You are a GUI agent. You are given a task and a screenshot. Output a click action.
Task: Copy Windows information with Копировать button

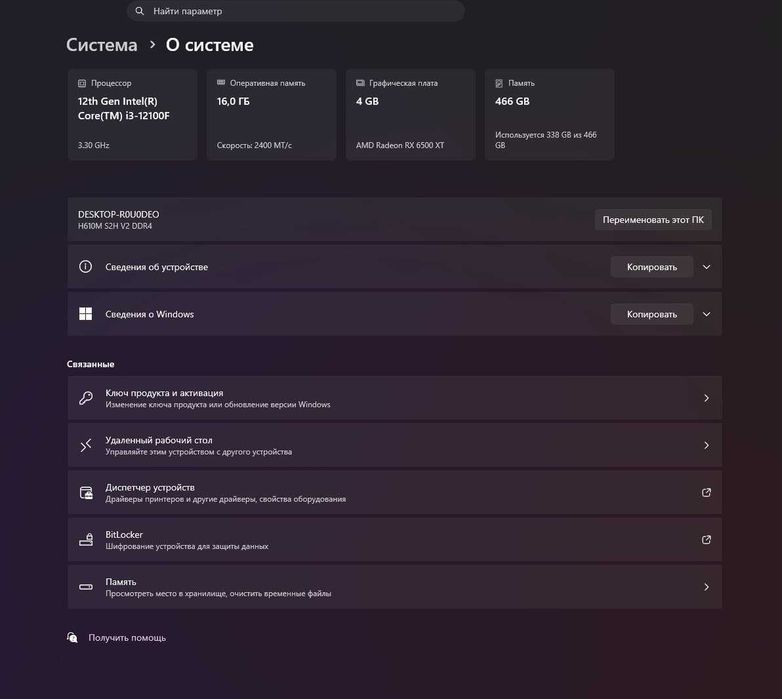pos(652,314)
